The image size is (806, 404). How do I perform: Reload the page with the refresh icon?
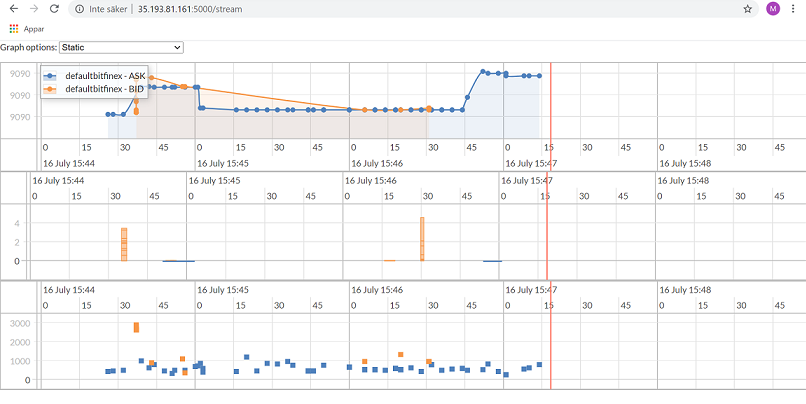pos(54,9)
